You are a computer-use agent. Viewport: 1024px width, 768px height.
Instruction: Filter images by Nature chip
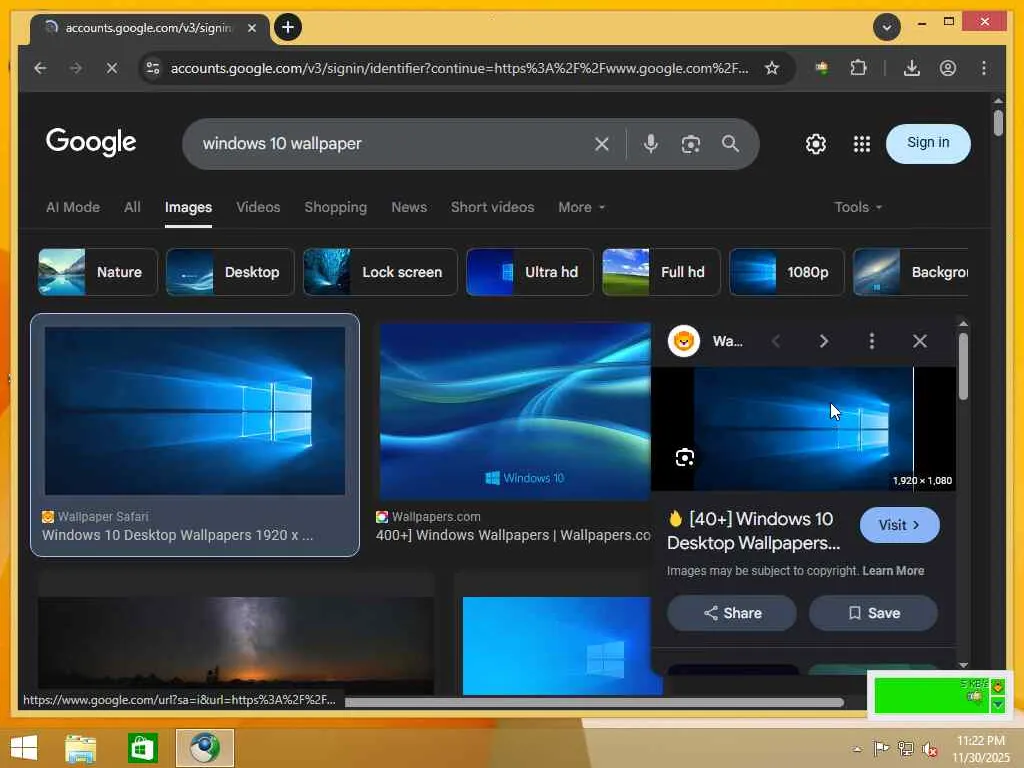(98, 272)
